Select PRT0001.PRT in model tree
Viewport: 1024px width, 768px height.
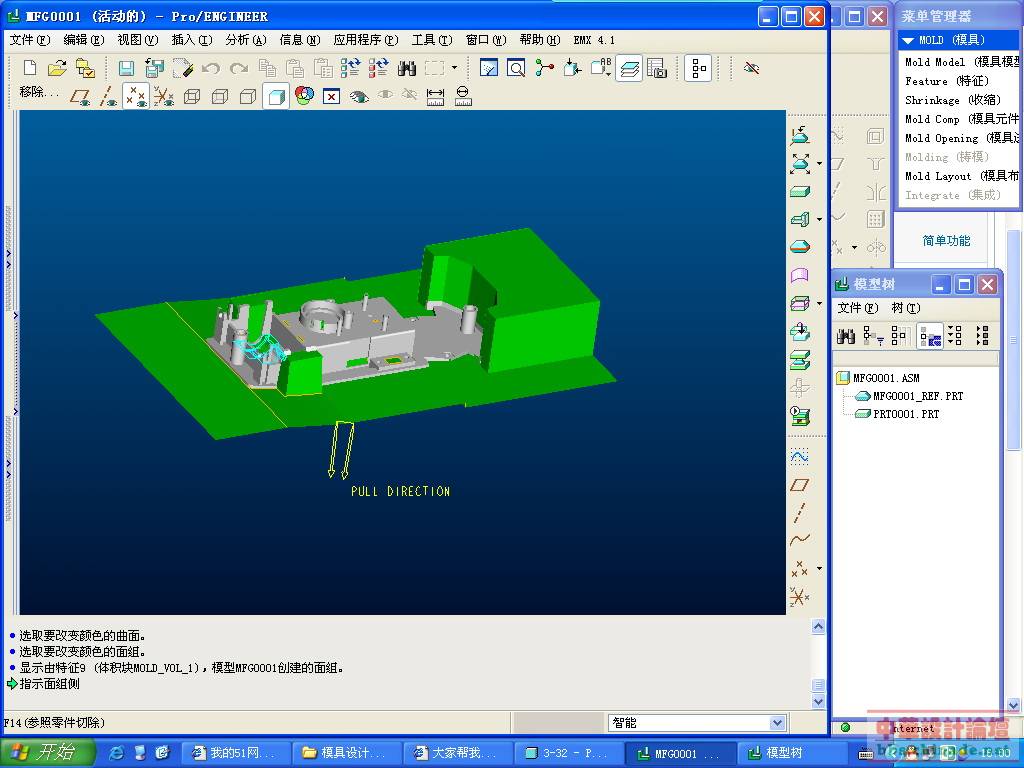click(x=906, y=414)
